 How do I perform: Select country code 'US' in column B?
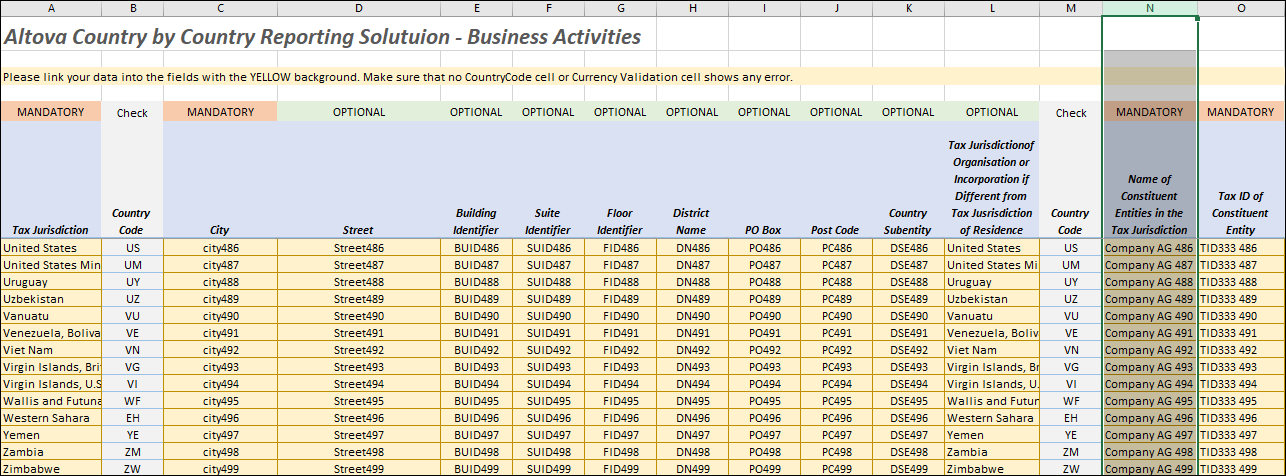[132, 248]
